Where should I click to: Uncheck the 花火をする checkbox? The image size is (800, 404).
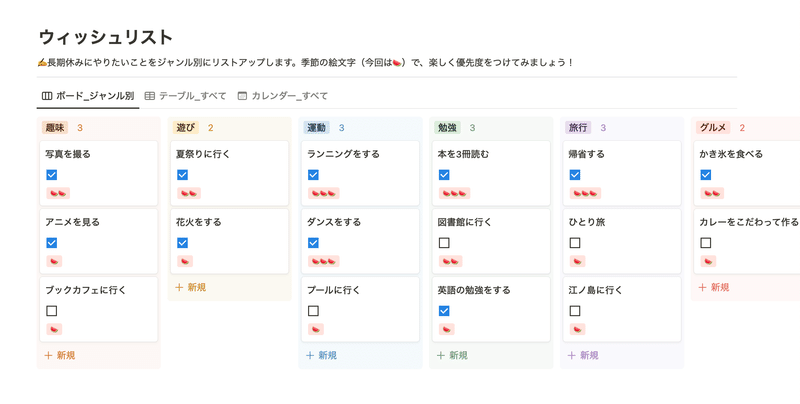click(x=183, y=243)
